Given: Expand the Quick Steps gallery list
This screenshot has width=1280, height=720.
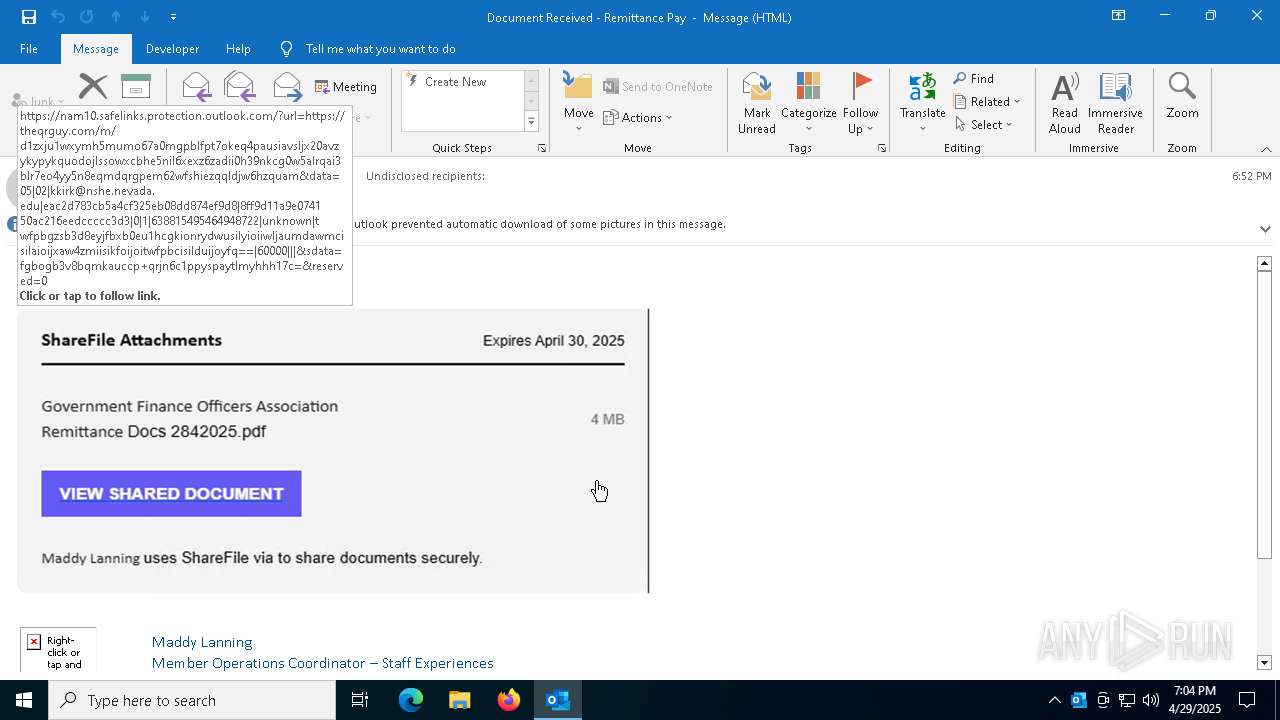Looking at the screenshot, I should tap(531, 122).
